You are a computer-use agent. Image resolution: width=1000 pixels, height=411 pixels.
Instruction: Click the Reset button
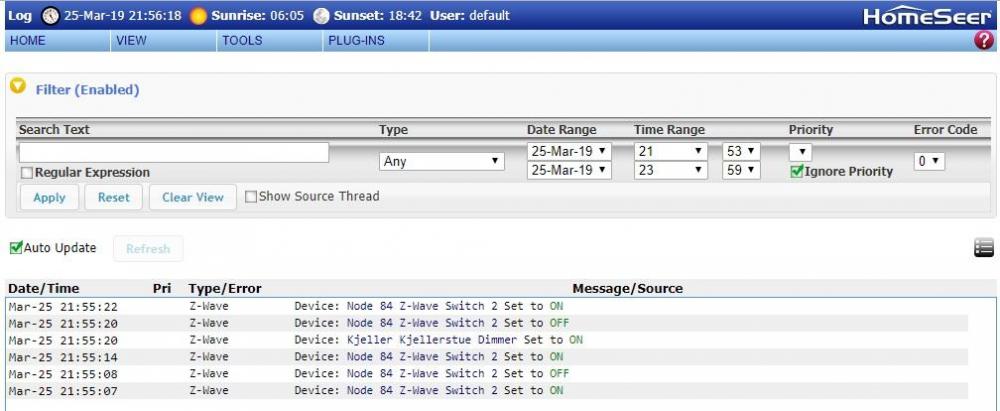[113, 197]
